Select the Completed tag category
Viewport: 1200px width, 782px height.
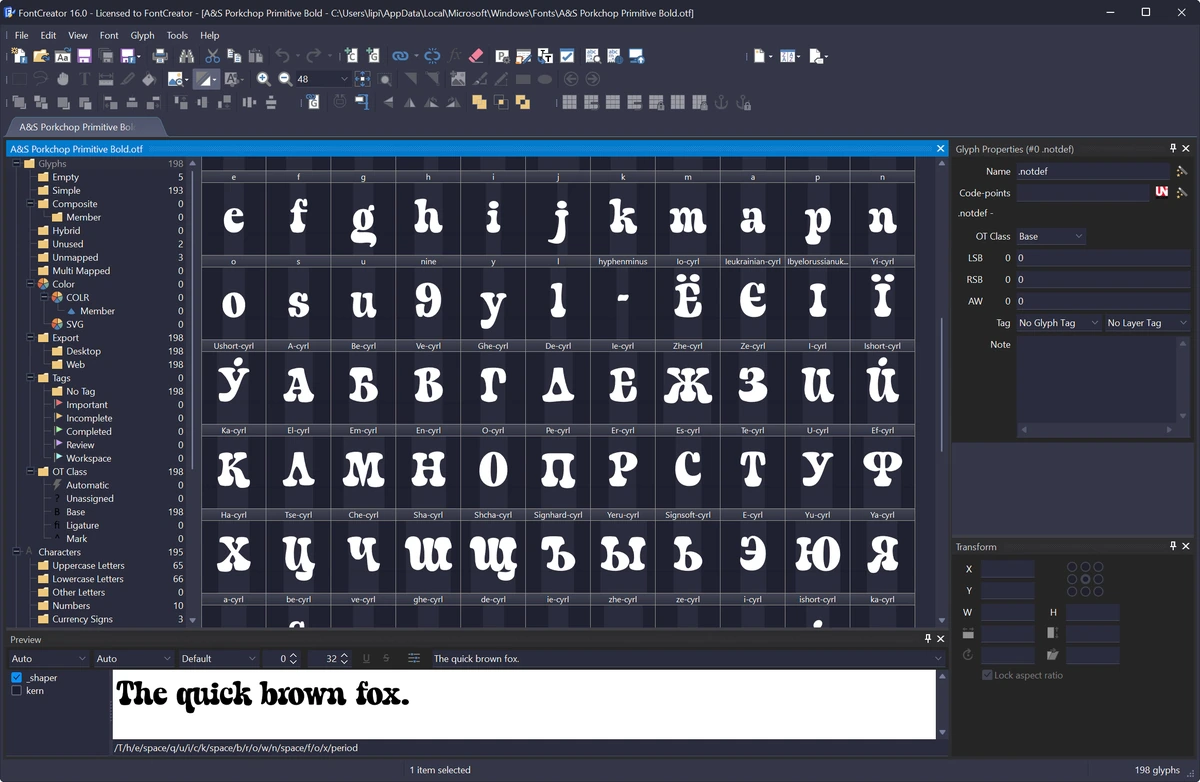pyautogui.click(x=89, y=431)
